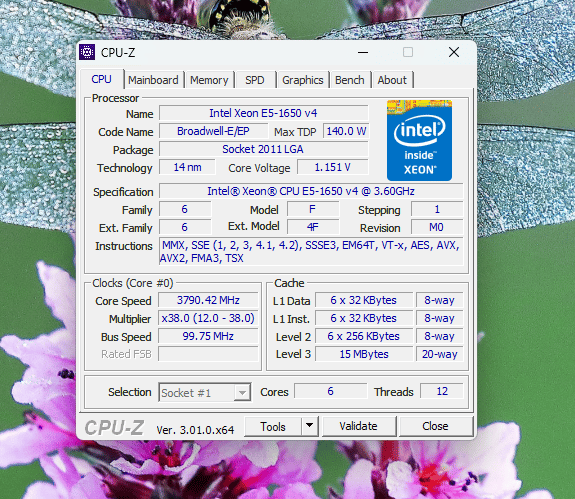Image resolution: width=575 pixels, height=499 pixels.
Task: Click the Clocks (Core #0) group label
Action: point(132,283)
